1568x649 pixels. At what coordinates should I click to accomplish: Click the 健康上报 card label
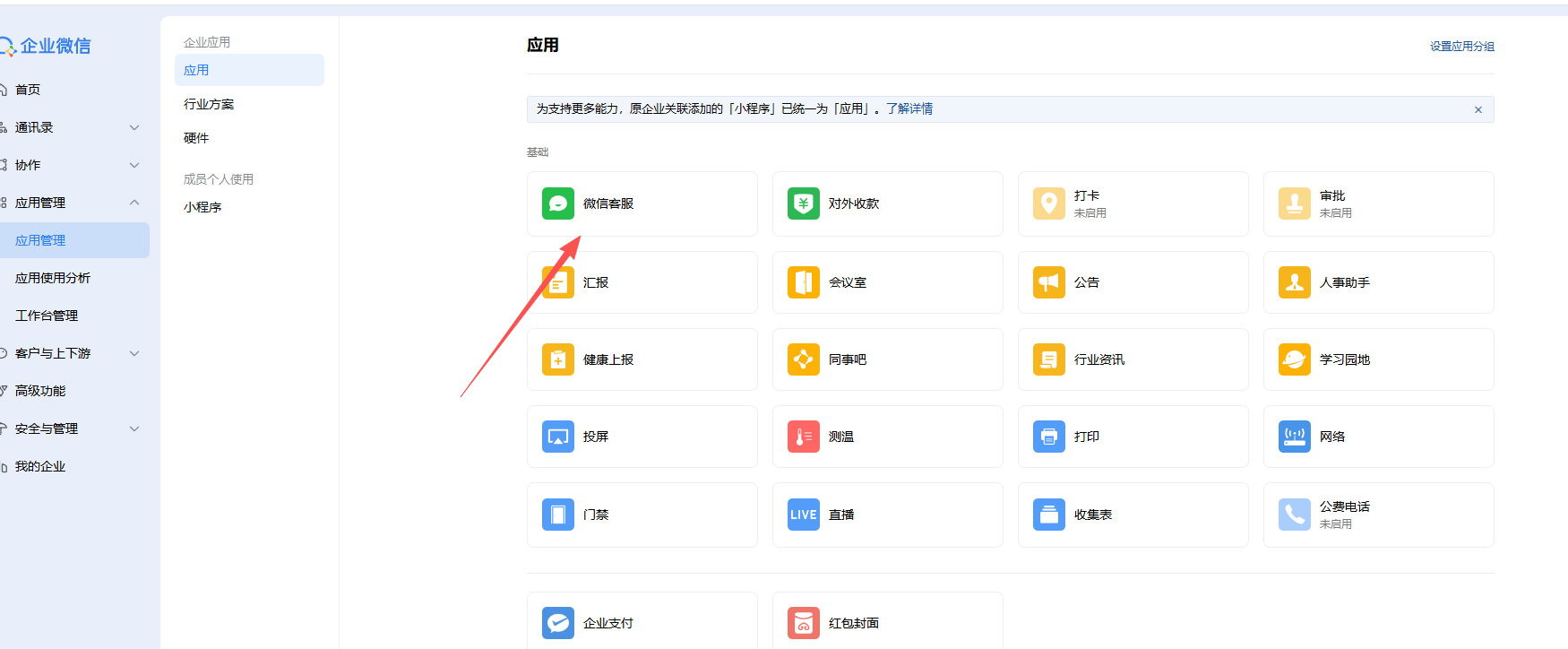(608, 359)
